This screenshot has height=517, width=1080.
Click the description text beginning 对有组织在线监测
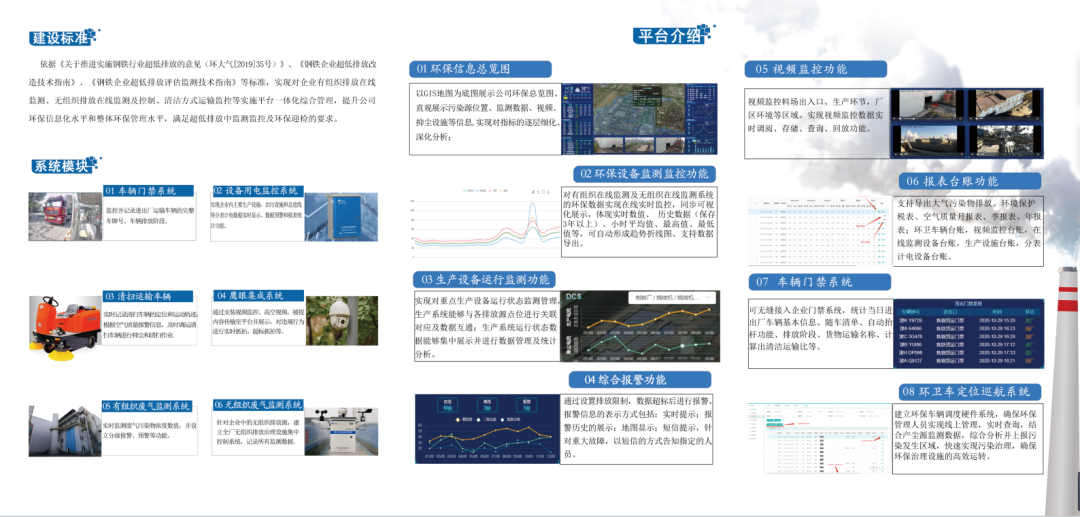click(640, 220)
